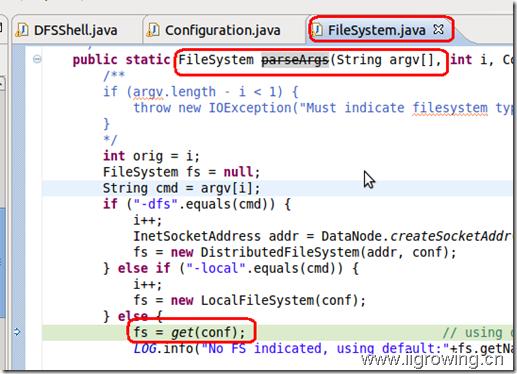Click the Java file icon on Configuration.java tab
This screenshot has height=374, width=517.
click(x=153, y=30)
